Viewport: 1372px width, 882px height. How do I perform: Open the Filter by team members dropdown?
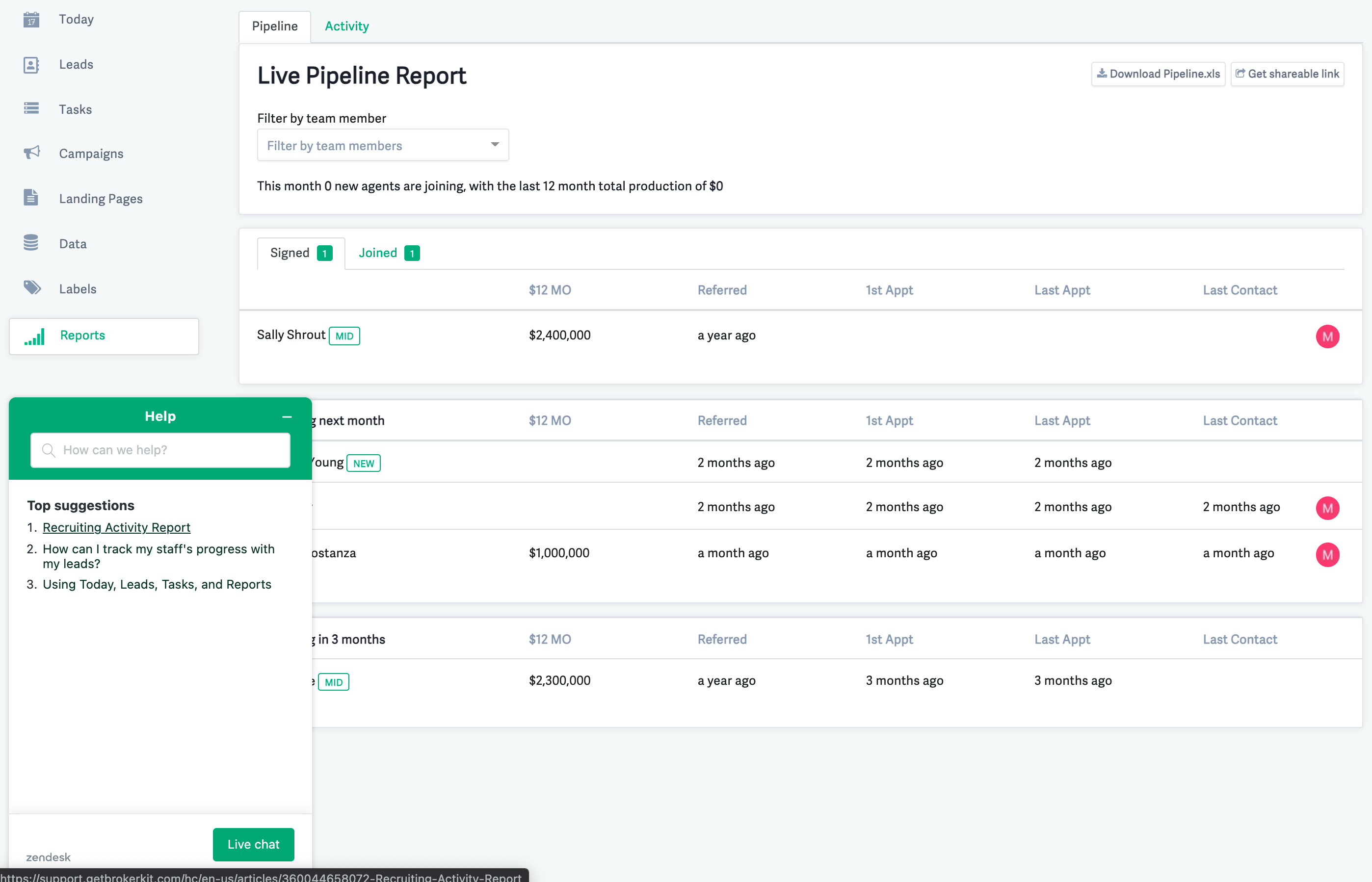click(383, 146)
